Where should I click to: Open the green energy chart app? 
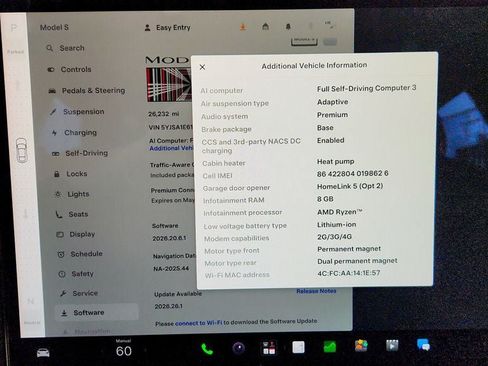[330, 346]
